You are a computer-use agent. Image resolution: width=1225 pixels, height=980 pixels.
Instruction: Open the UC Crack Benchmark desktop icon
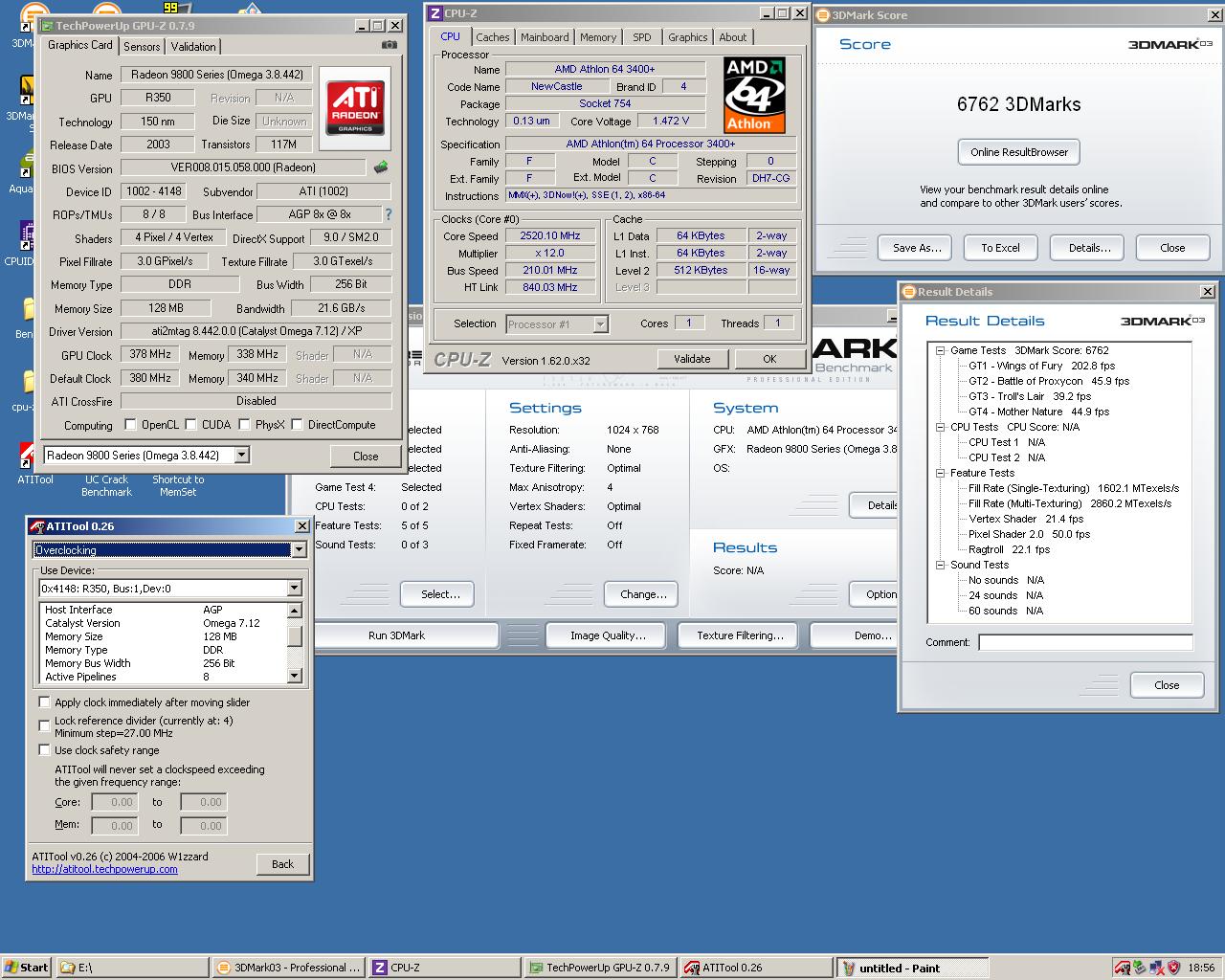106,485
